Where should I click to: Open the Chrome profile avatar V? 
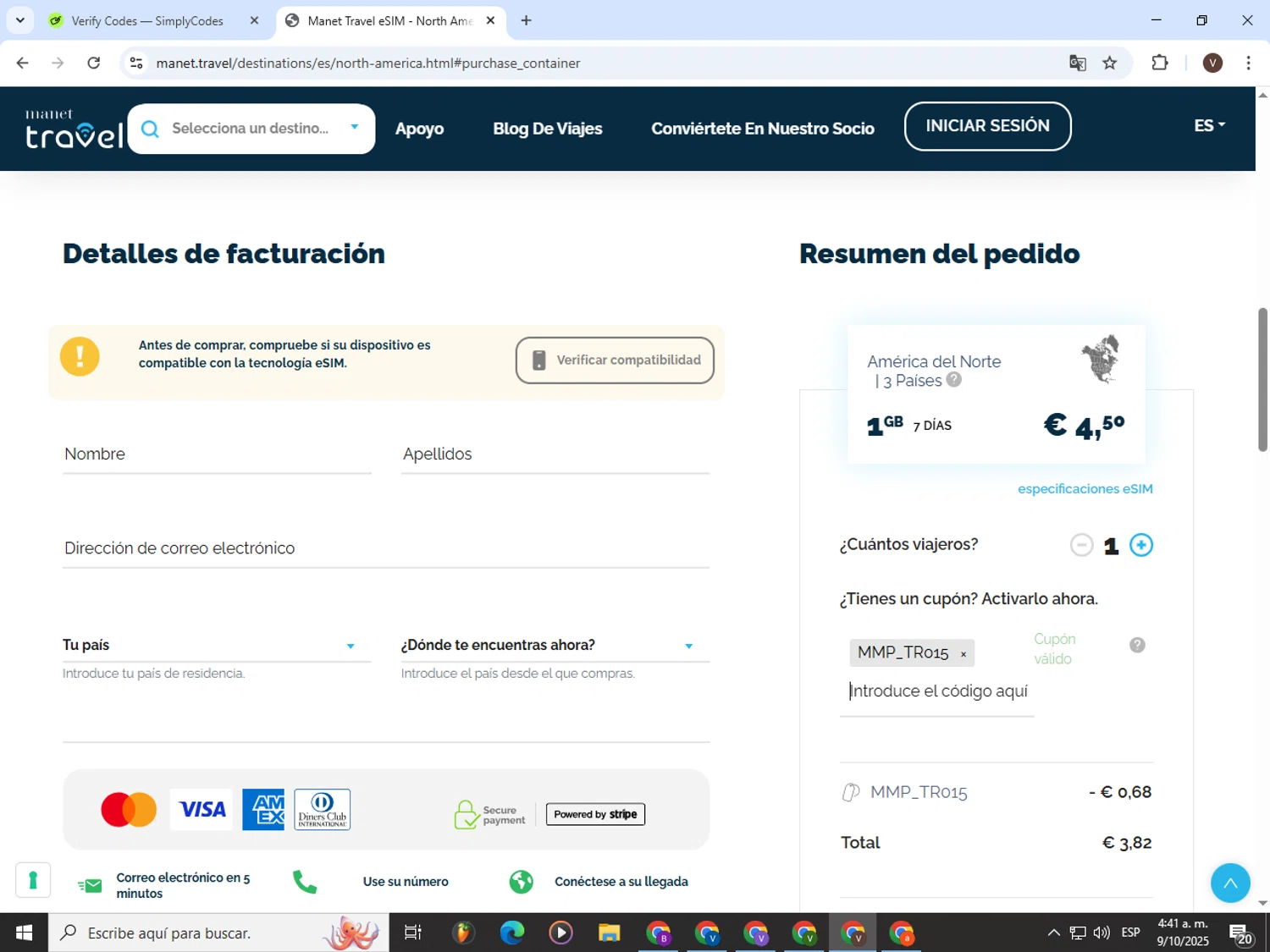(1212, 63)
